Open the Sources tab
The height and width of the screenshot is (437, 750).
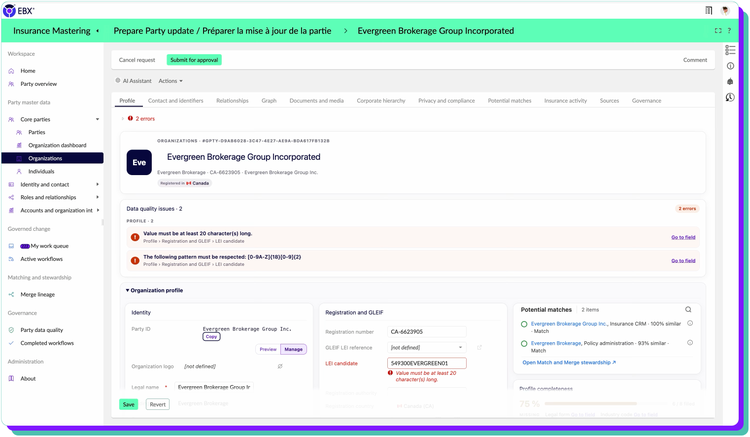pyautogui.click(x=609, y=101)
